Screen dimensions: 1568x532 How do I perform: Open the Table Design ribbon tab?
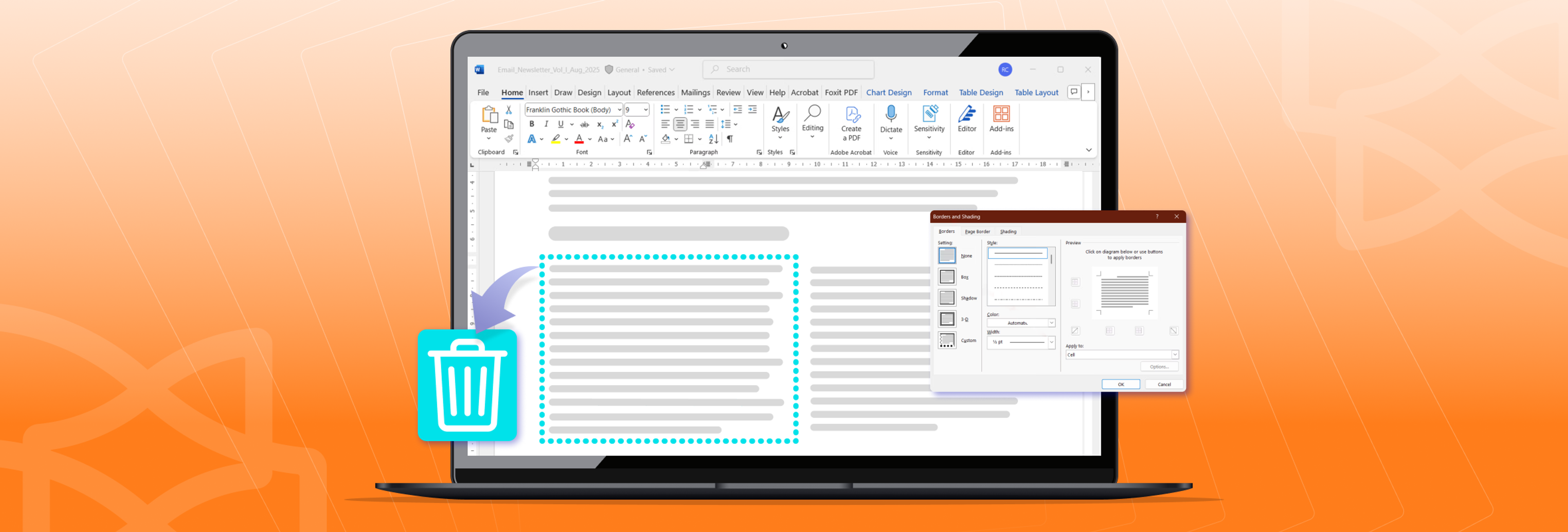[980, 93]
